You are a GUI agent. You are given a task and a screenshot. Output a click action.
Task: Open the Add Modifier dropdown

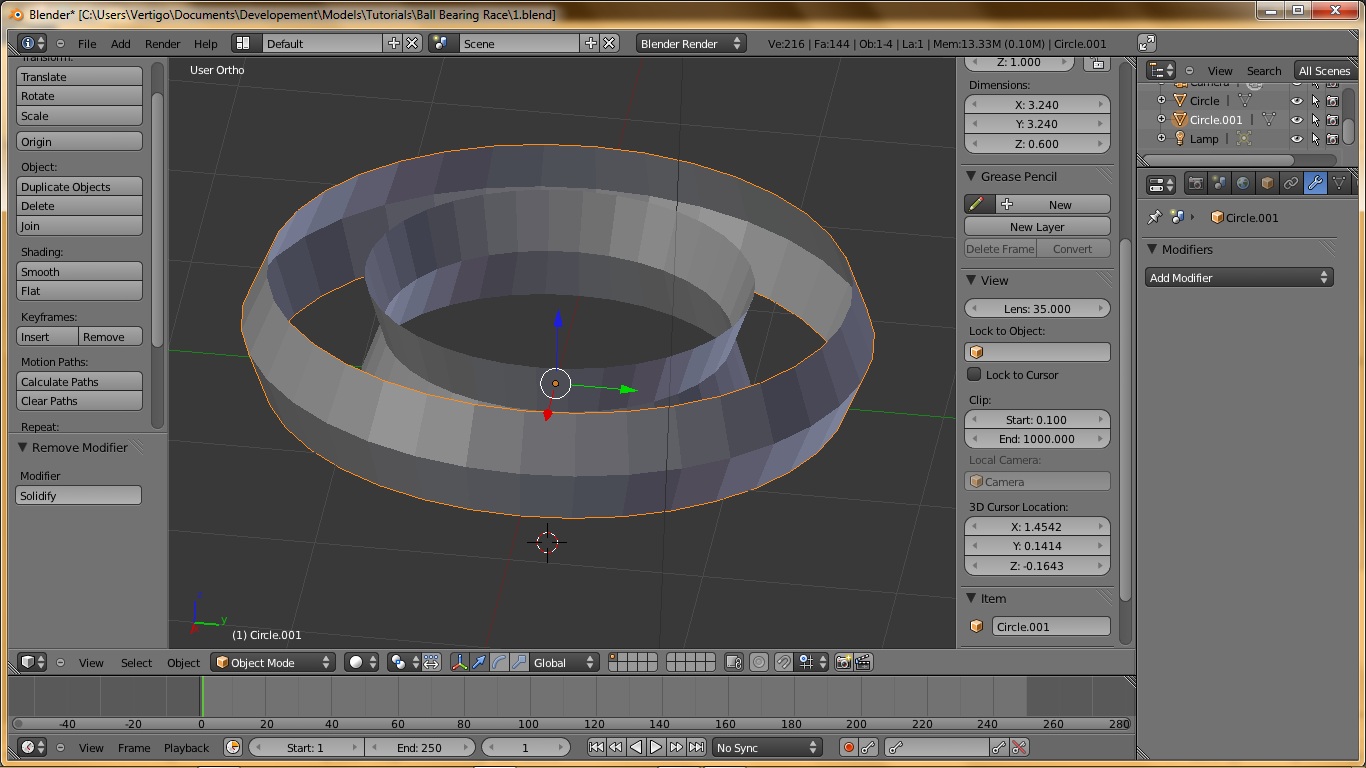pos(1239,278)
